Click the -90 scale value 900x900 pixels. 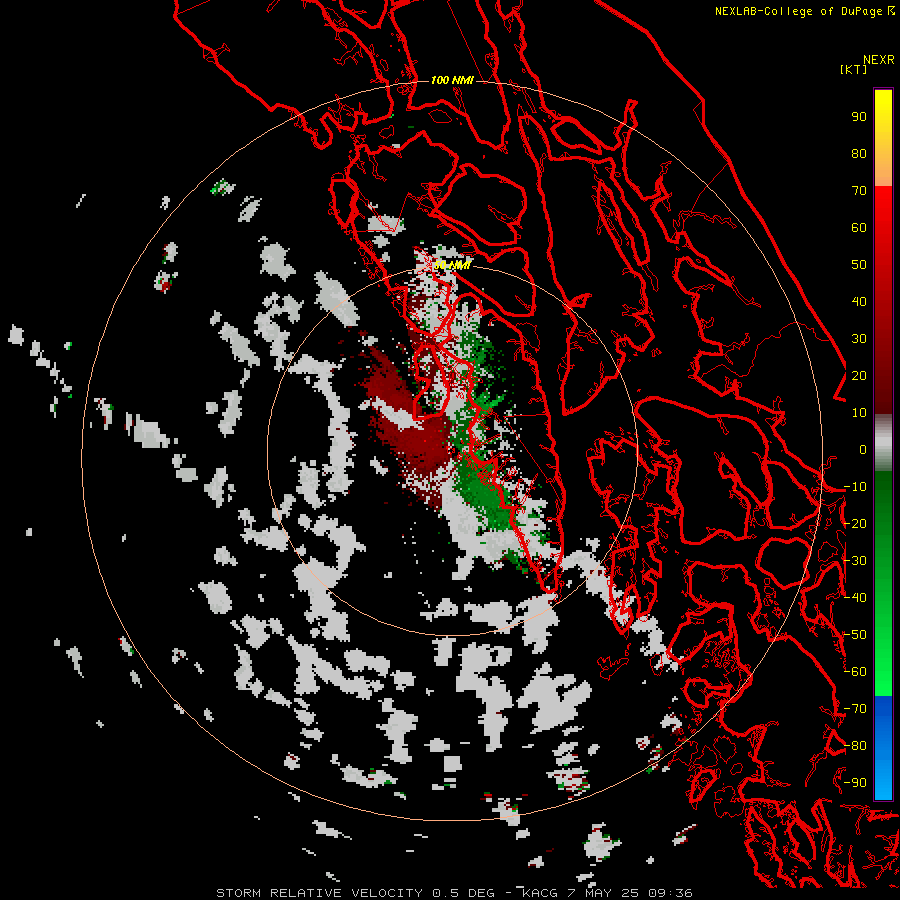coord(855,783)
